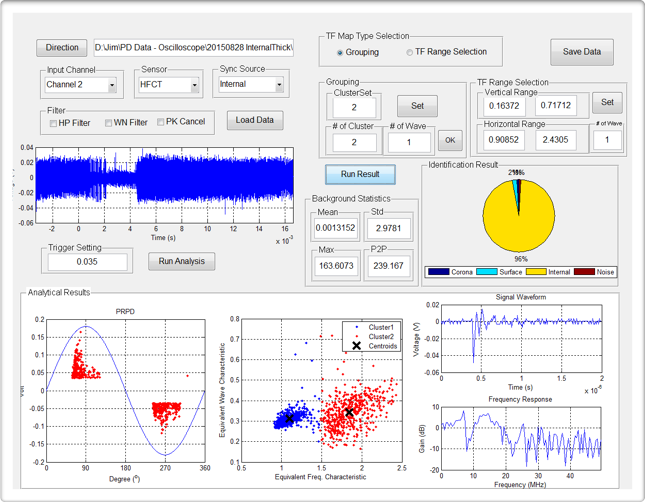
Task: Confirm with the OK button
Action: pyautogui.click(x=449, y=141)
